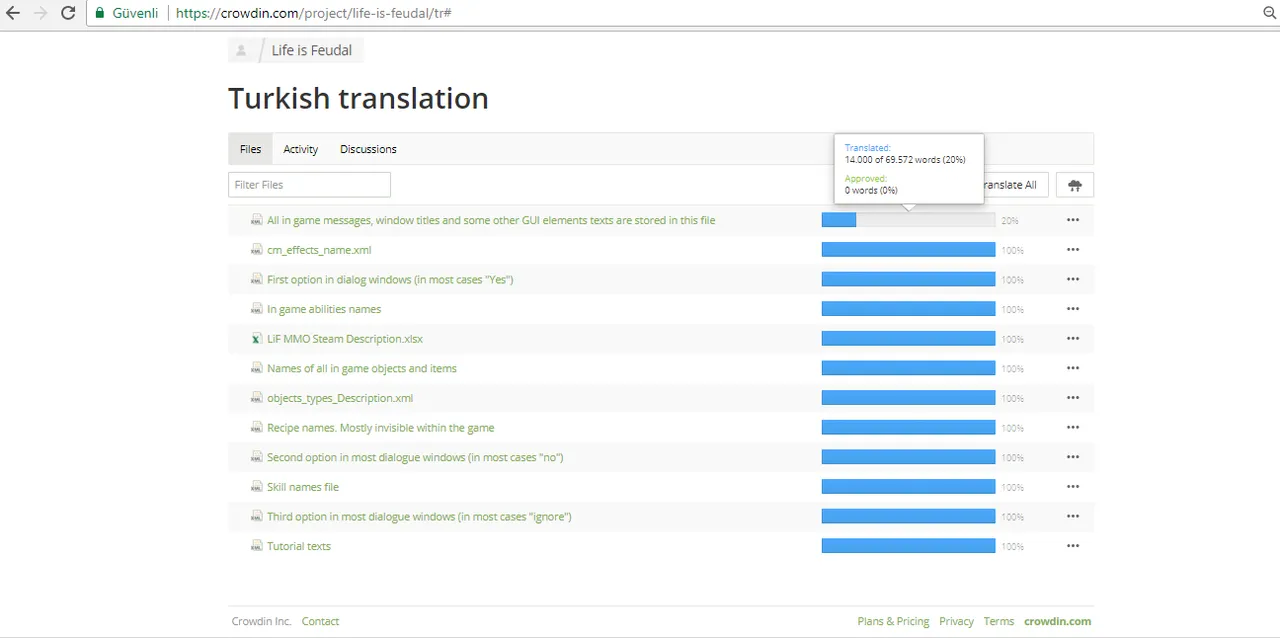Viewport: 1280px width, 638px height.
Task: Open three-dot menu for objects_types_Description.xml
Action: (x=1073, y=398)
